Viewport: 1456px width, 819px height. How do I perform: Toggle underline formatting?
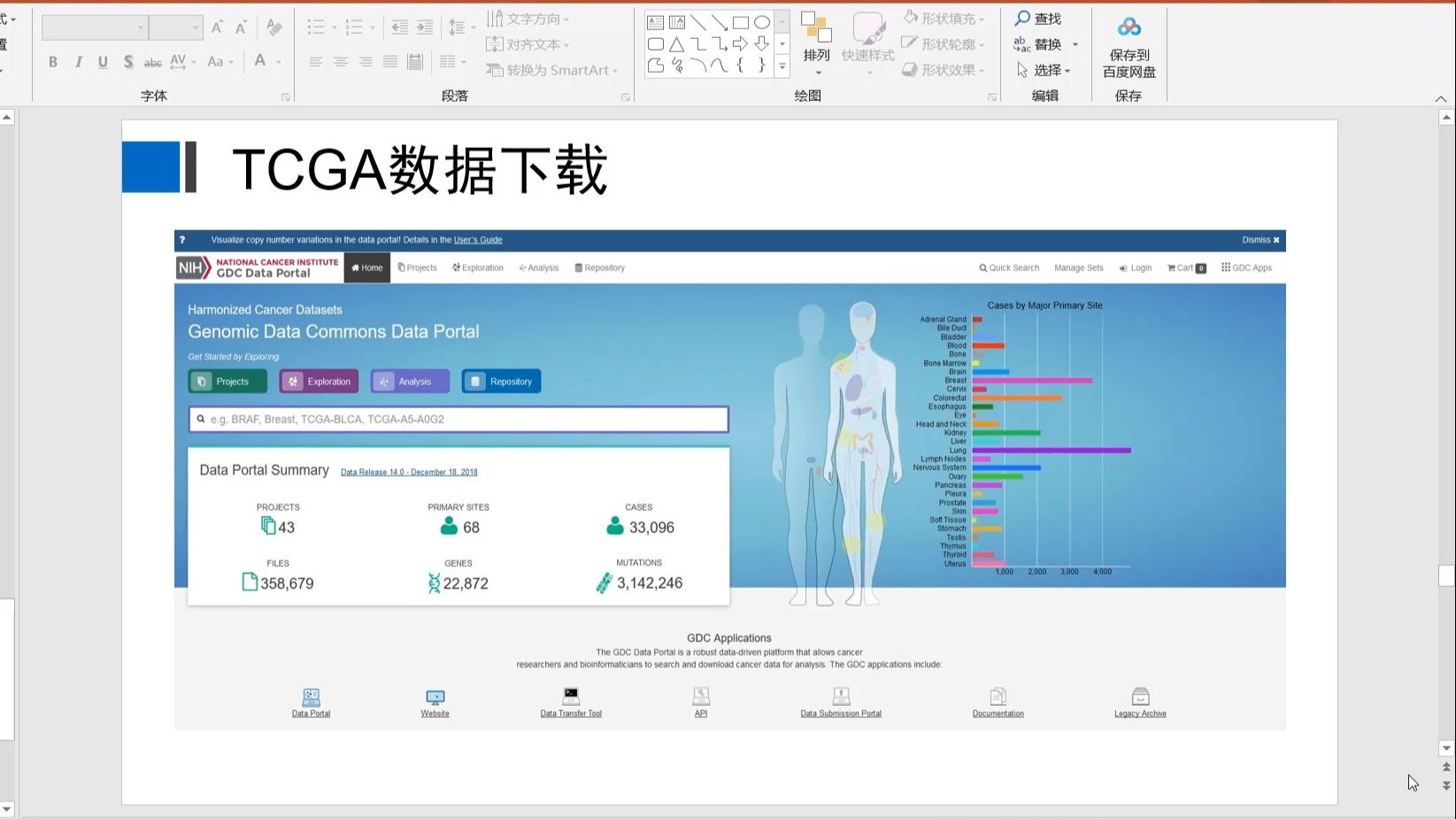[103, 62]
